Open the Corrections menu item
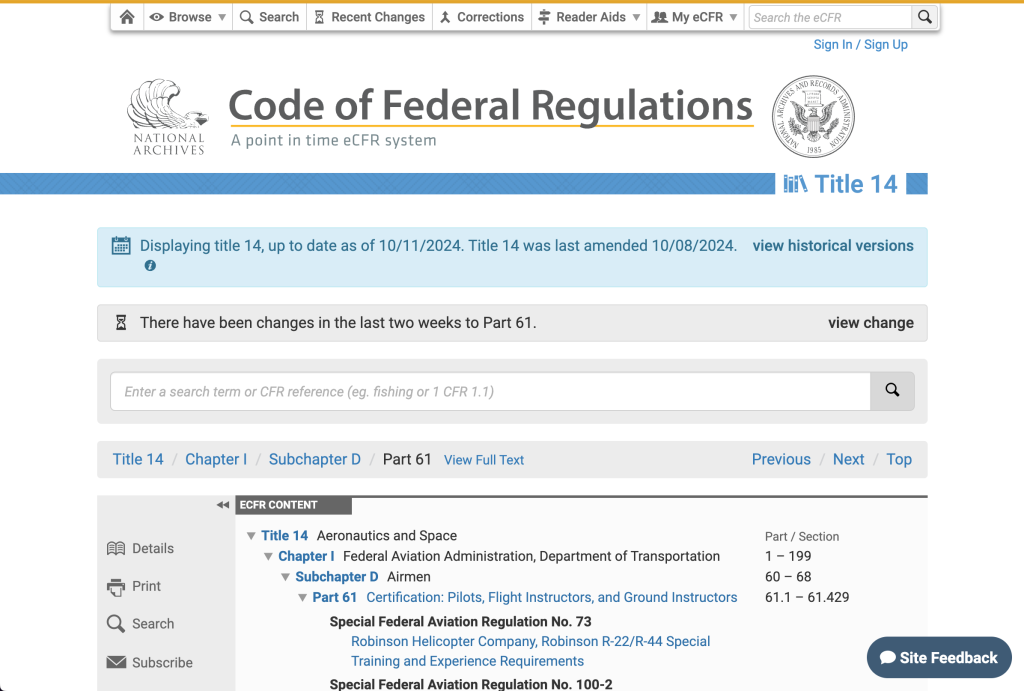 (x=481, y=17)
